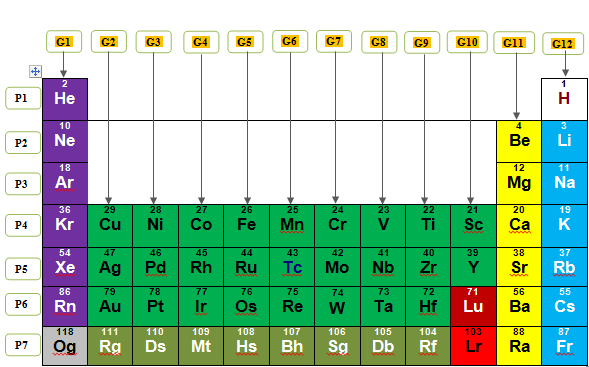Select the Cs cesium cell
The height and width of the screenshot is (367, 589).
pos(565,307)
